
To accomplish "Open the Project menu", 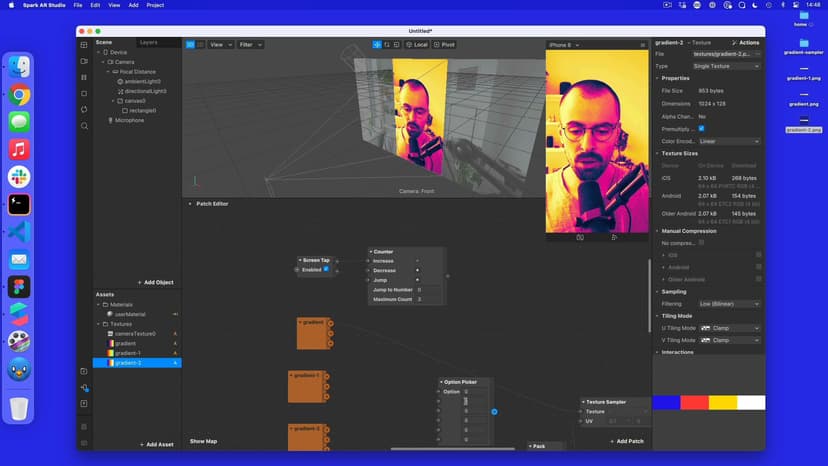I will (x=155, y=5).
